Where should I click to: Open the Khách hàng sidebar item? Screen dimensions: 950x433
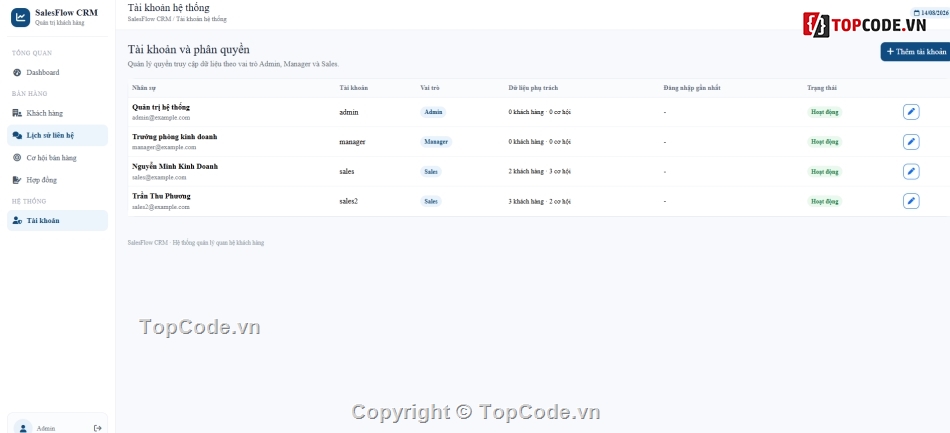(58, 113)
